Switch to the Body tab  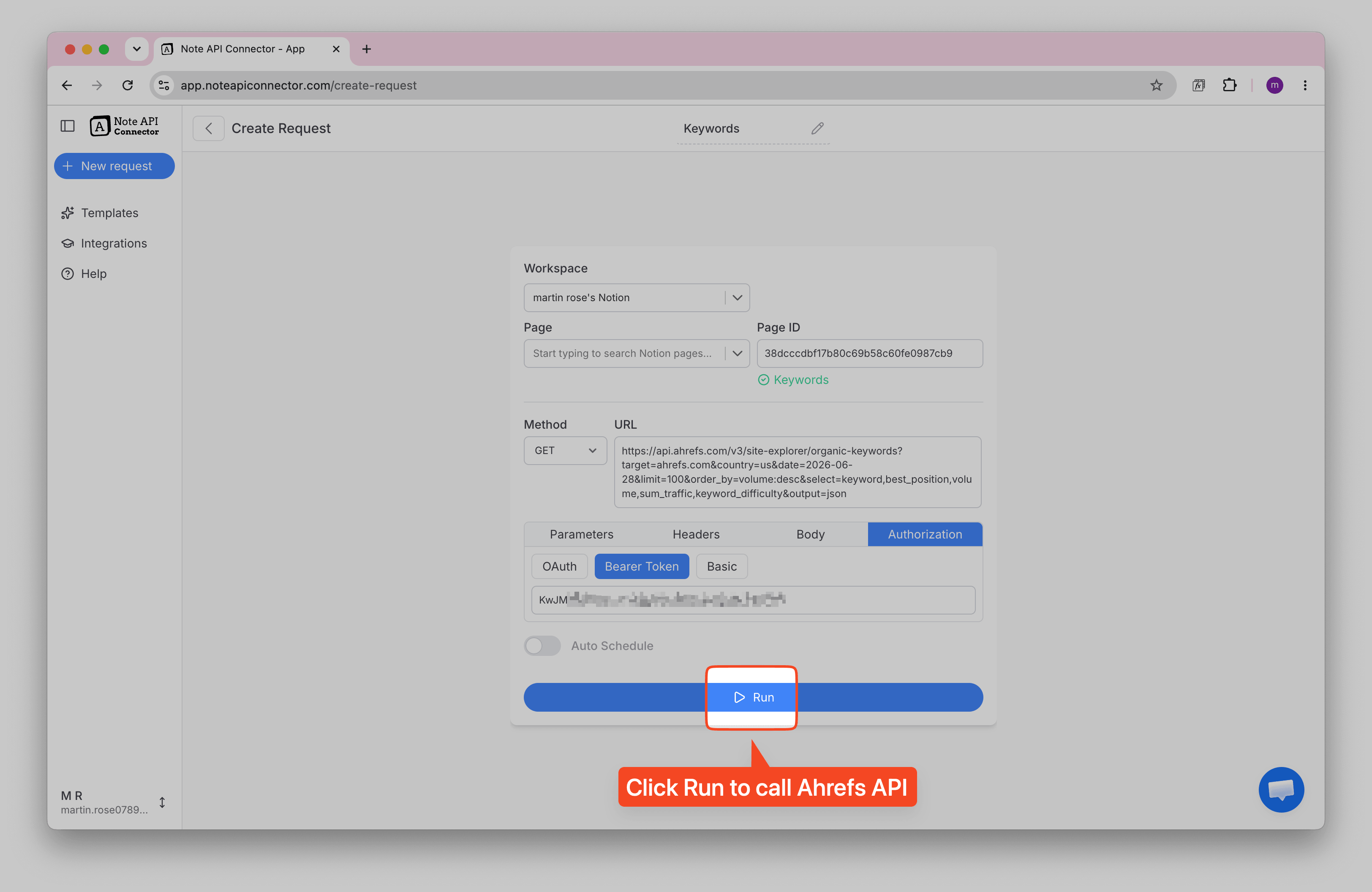click(810, 534)
